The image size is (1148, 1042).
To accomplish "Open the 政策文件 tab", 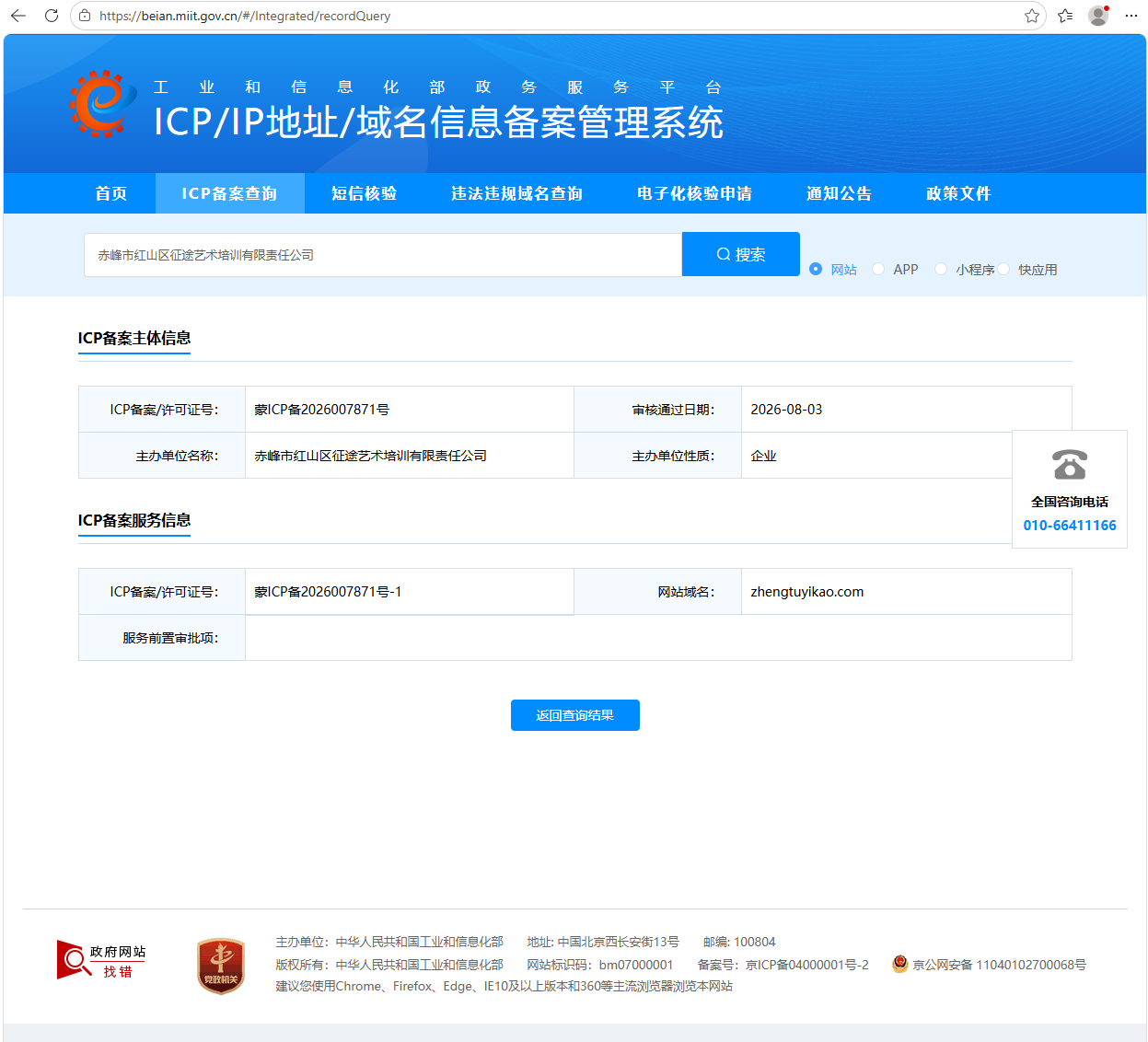I will 959,193.
